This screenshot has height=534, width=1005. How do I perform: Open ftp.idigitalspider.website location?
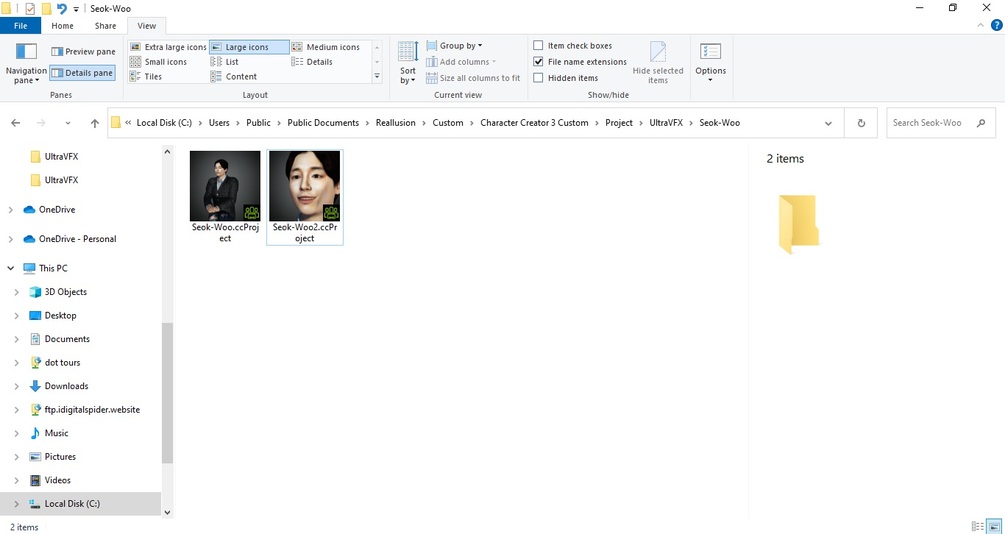click(x=92, y=410)
